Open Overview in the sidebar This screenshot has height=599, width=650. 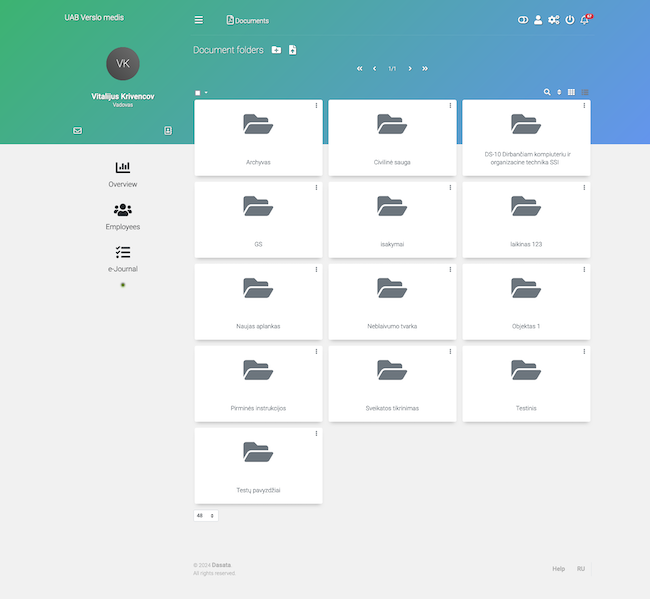(x=123, y=175)
